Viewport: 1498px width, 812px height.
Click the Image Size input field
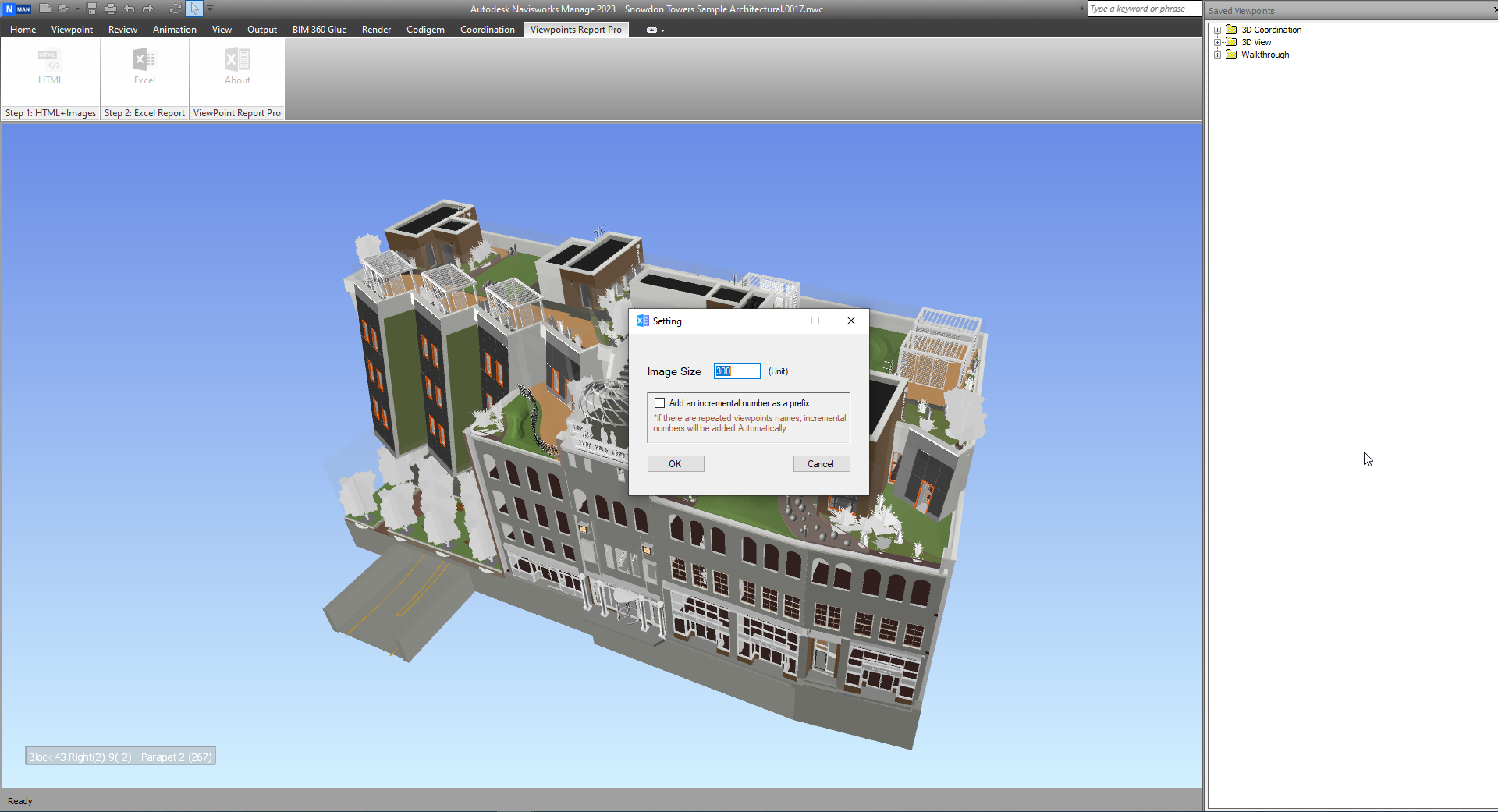click(737, 371)
